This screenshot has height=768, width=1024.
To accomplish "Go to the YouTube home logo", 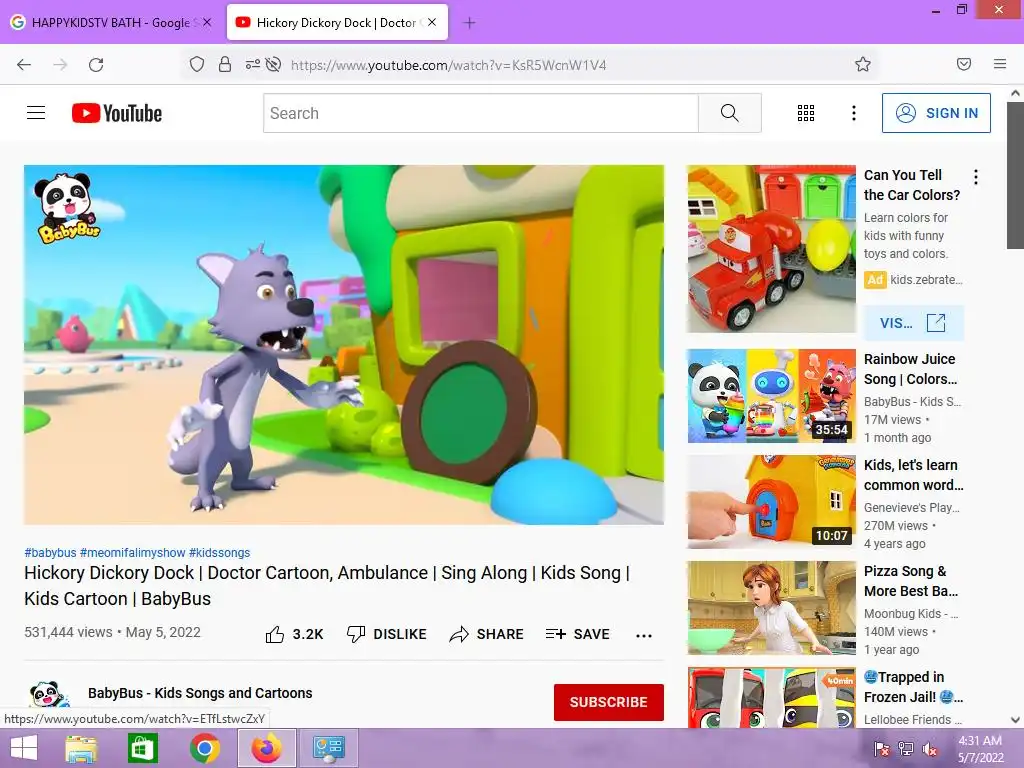I will 117,113.
